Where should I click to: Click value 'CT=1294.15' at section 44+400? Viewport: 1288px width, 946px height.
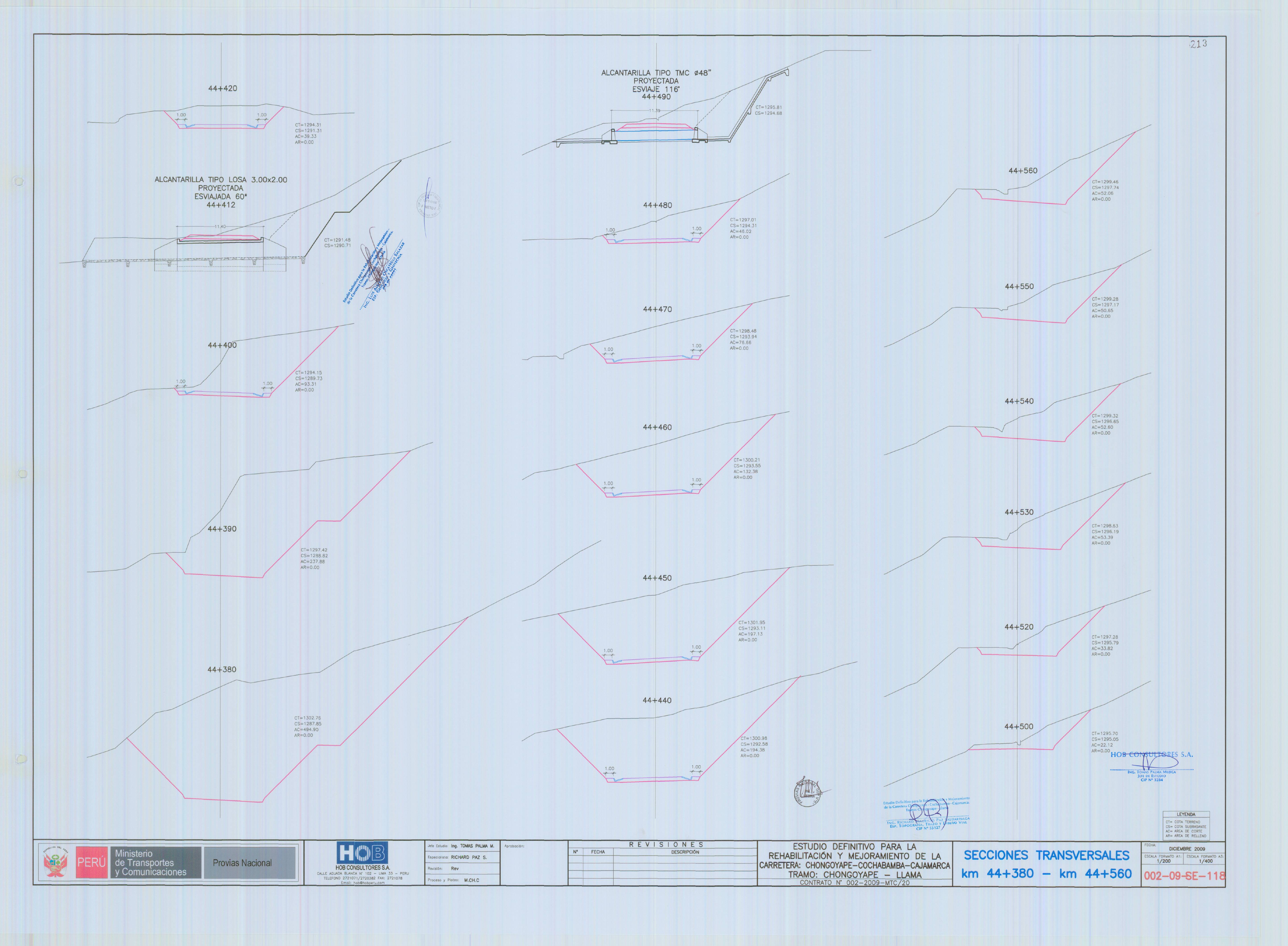point(309,373)
